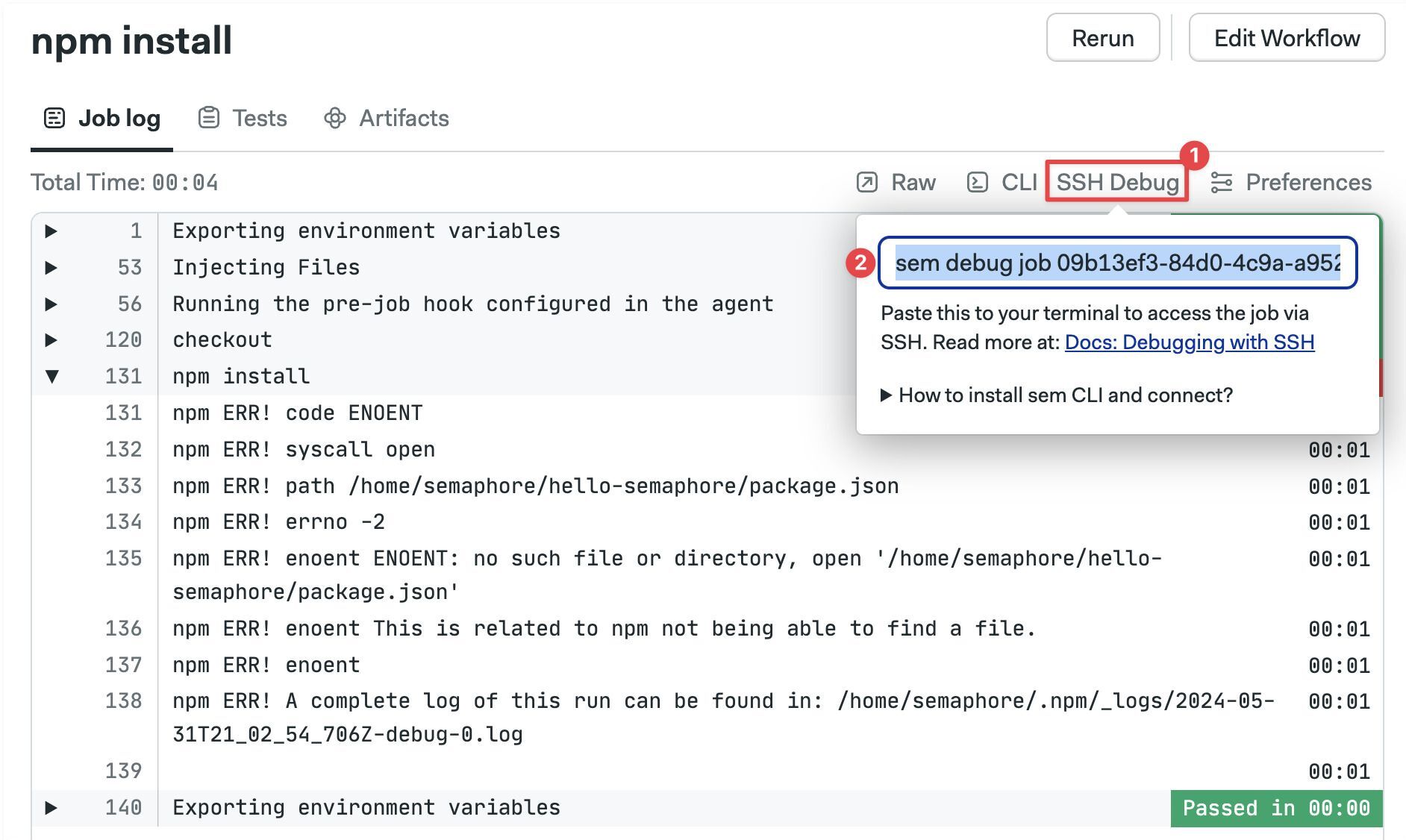Expand the Injecting Files section
The height and width of the screenshot is (840, 1406).
point(51,268)
